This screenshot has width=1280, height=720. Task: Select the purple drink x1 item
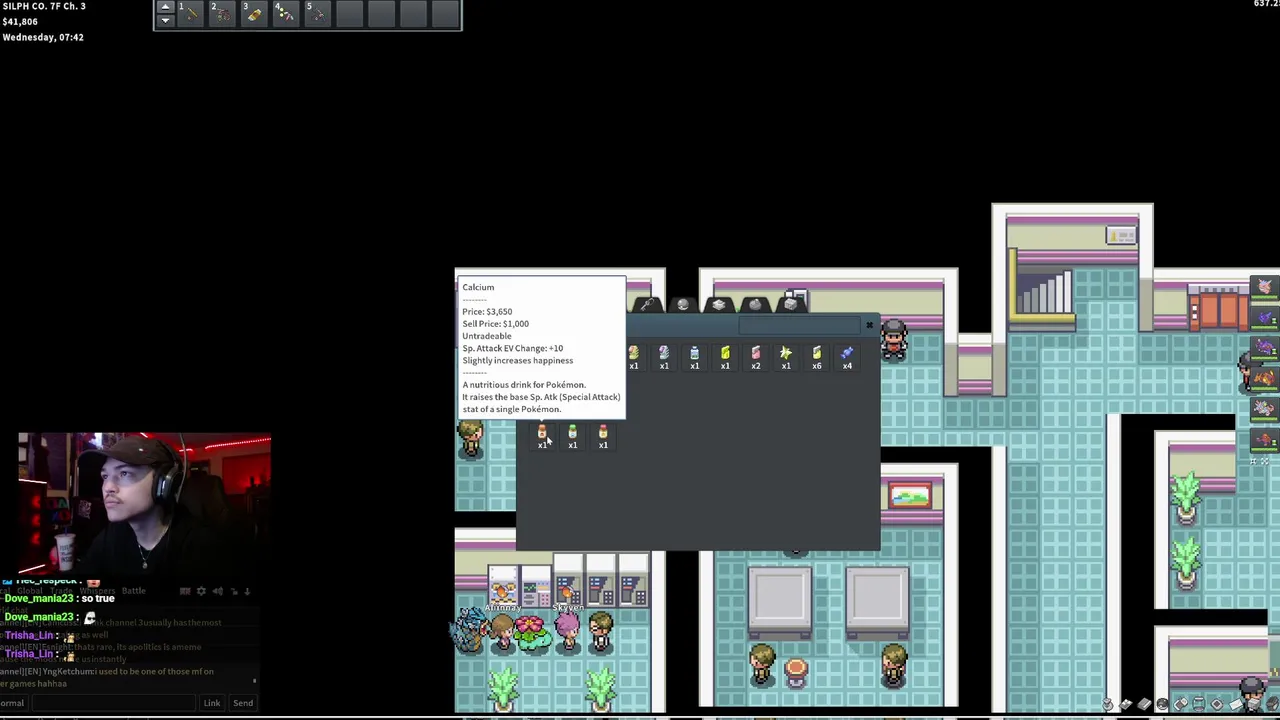tap(664, 357)
